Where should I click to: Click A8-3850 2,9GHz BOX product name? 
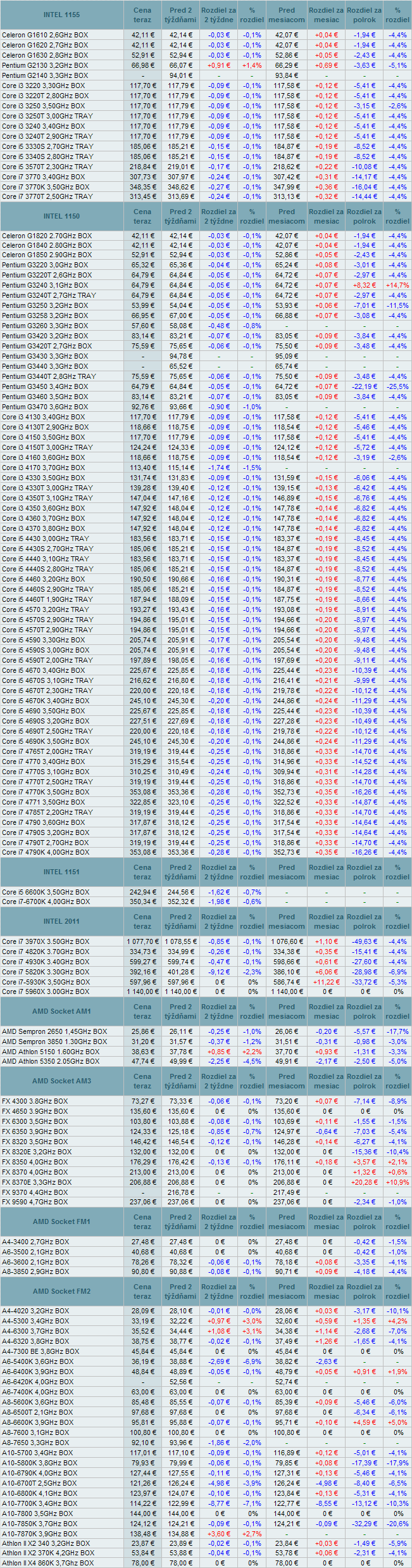click(35, 1272)
